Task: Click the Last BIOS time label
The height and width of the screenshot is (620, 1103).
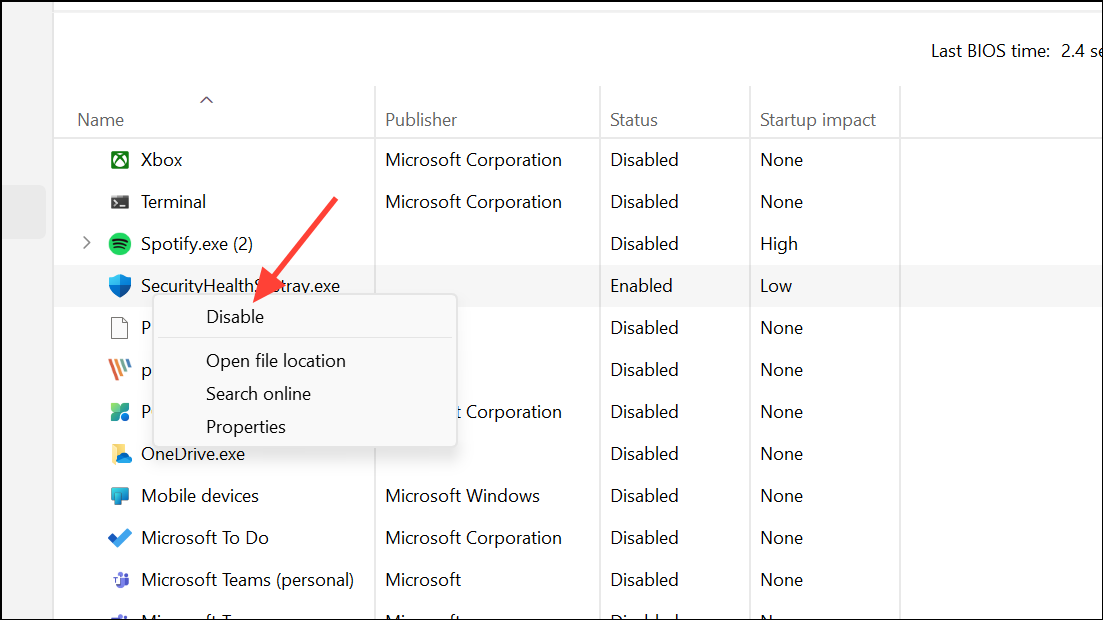Action: (990, 51)
